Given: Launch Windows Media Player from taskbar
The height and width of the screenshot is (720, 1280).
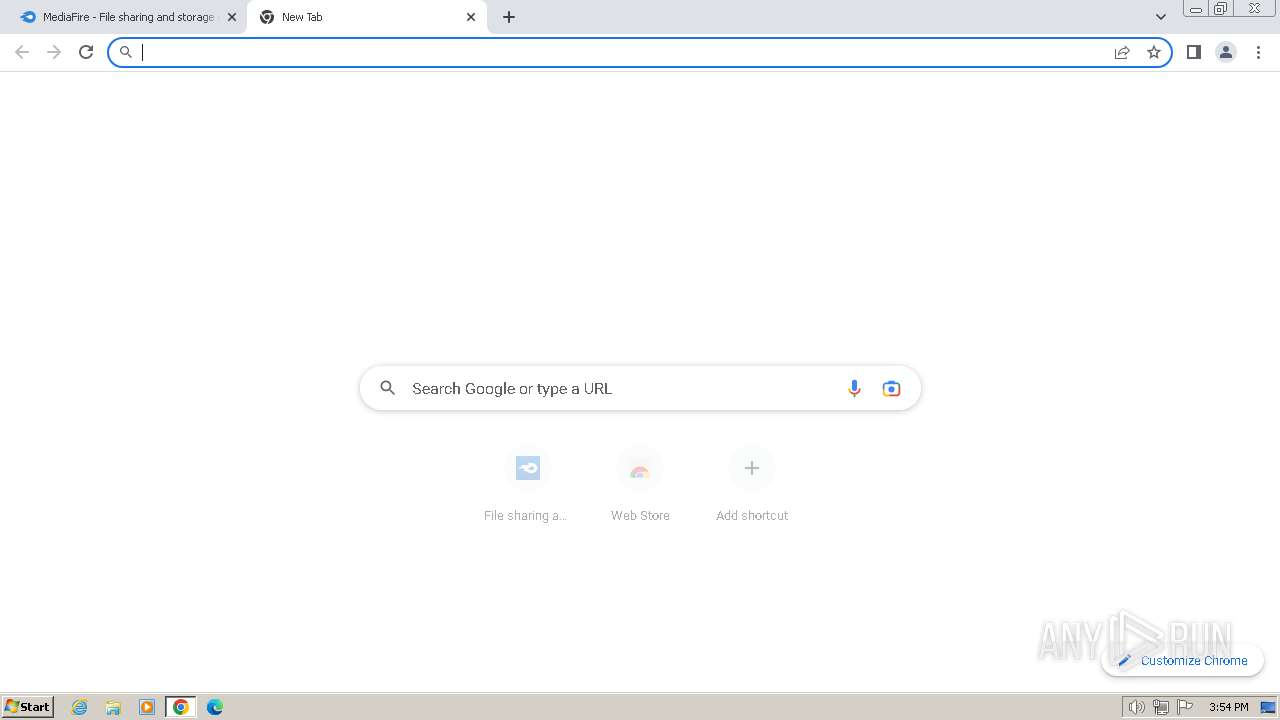Looking at the screenshot, I should tap(147, 707).
